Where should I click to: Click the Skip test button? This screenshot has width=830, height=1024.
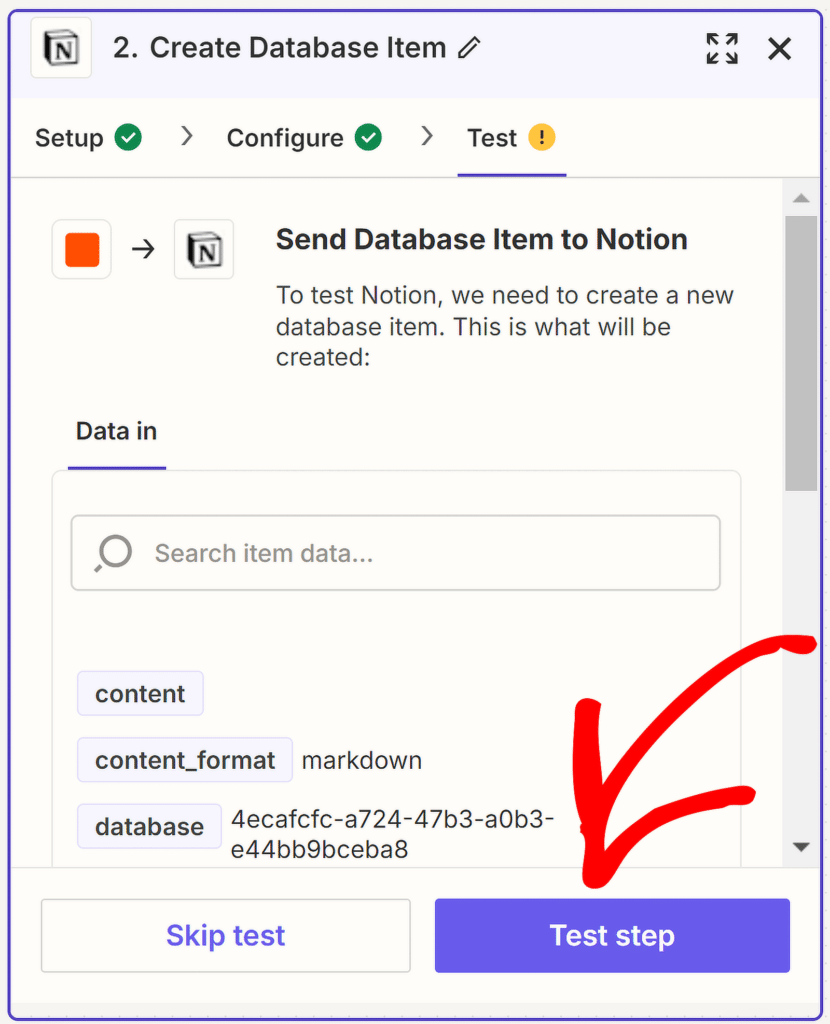(x=225, y=936)
